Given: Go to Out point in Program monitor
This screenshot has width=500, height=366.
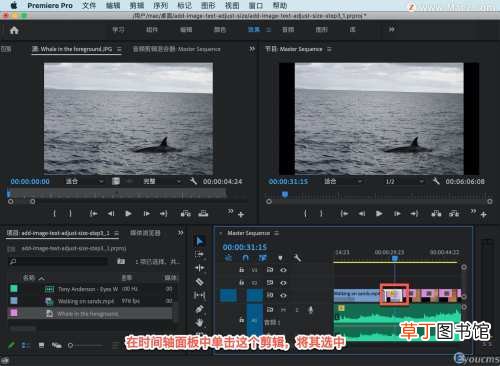Looking at the screenshot, I should [414, 213].
